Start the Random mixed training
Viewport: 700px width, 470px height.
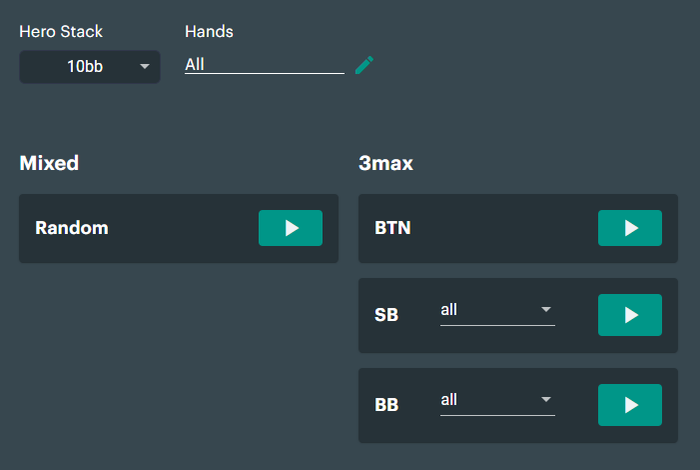(x=290, y=228)
